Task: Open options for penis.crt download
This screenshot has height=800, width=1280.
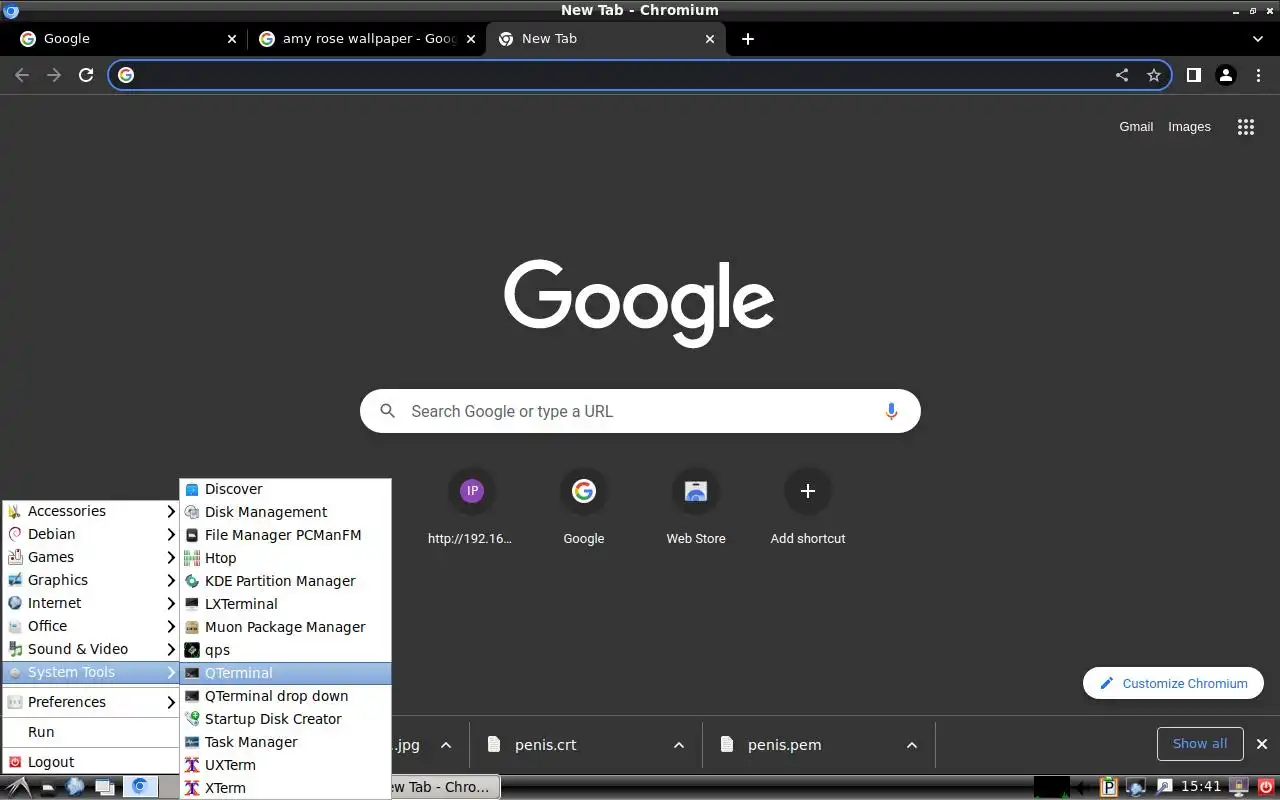Action: [679, 745]
